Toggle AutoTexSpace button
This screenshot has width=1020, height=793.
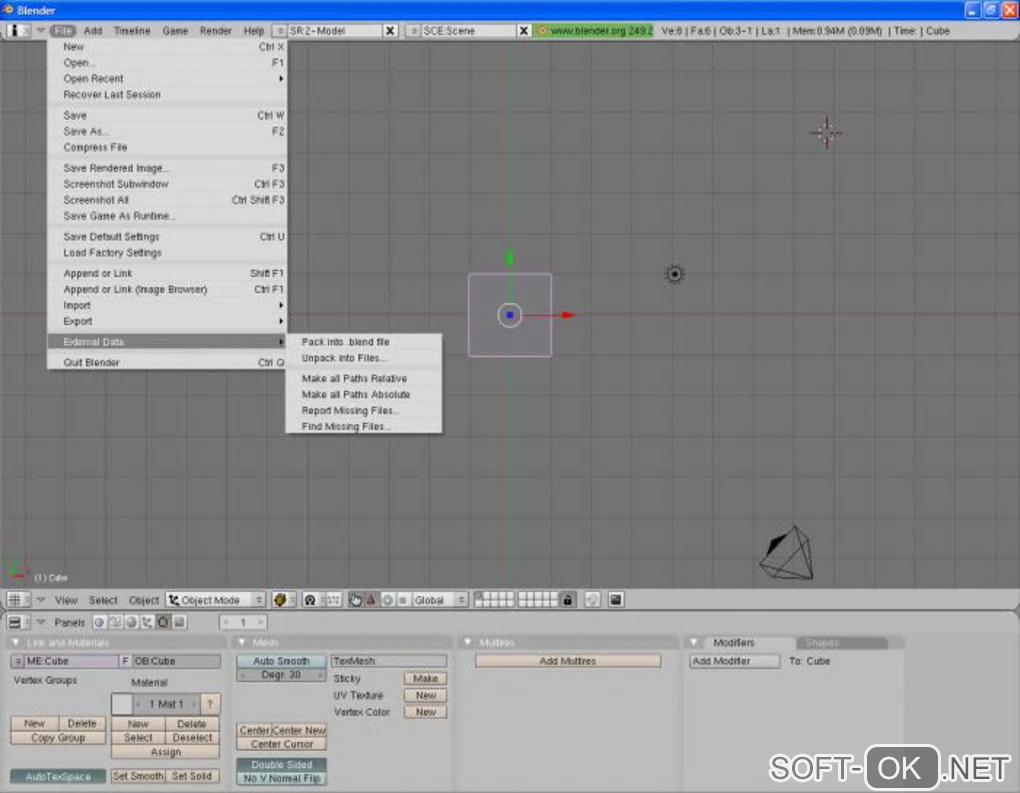click(58, 776)
